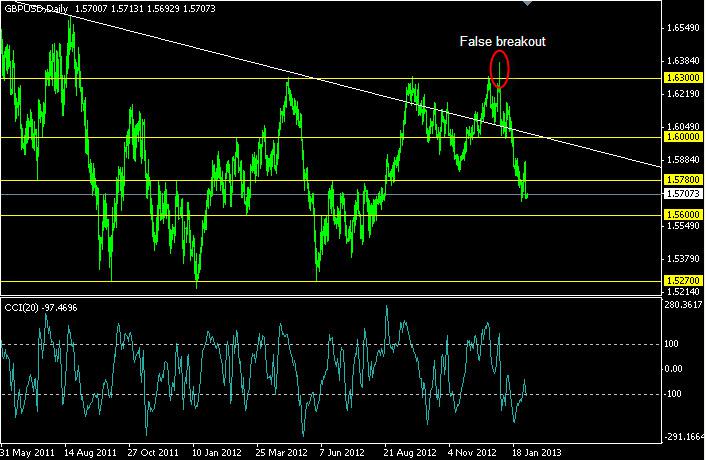Click the 18 Jan 2013 date label

(x=537, y=452)
